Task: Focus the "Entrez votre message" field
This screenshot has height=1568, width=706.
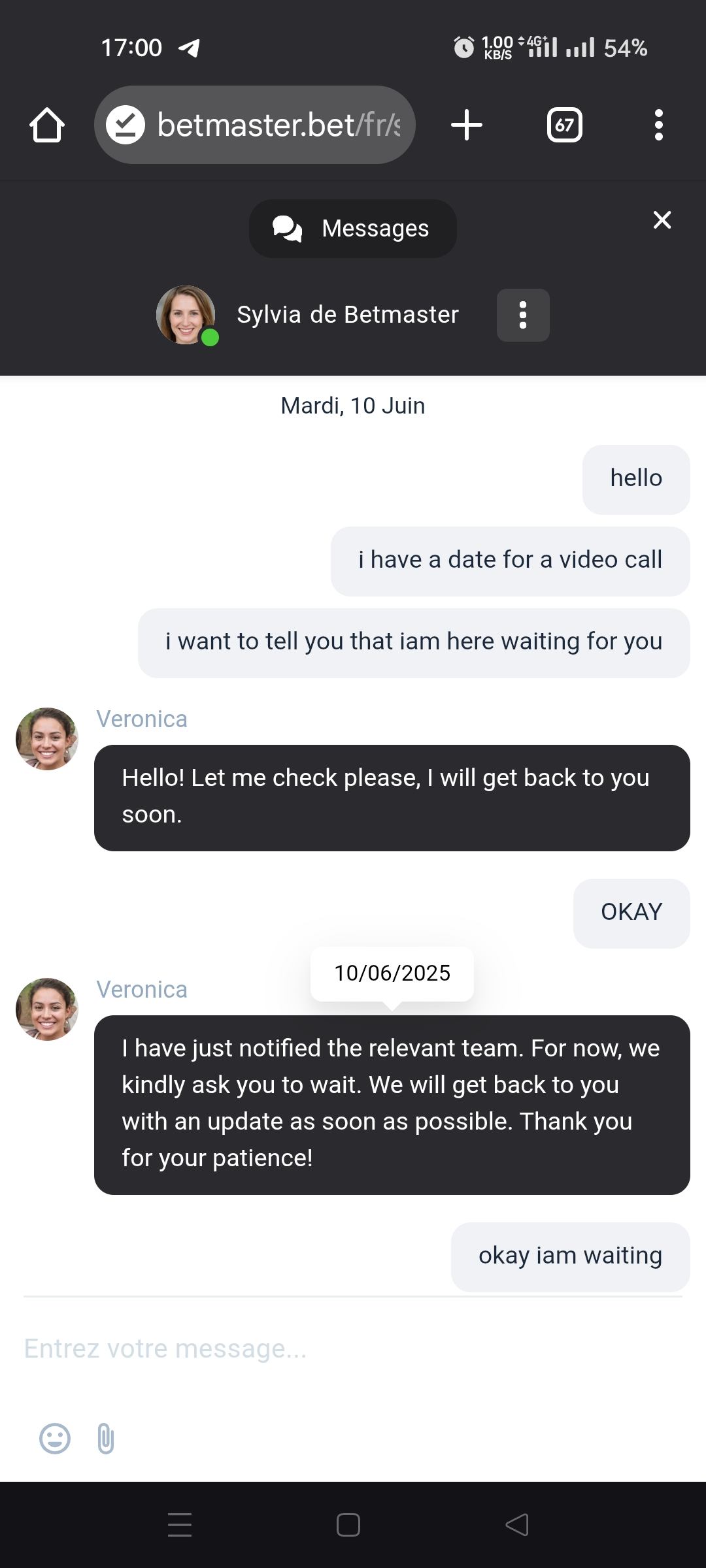Action: [353, 1348]
